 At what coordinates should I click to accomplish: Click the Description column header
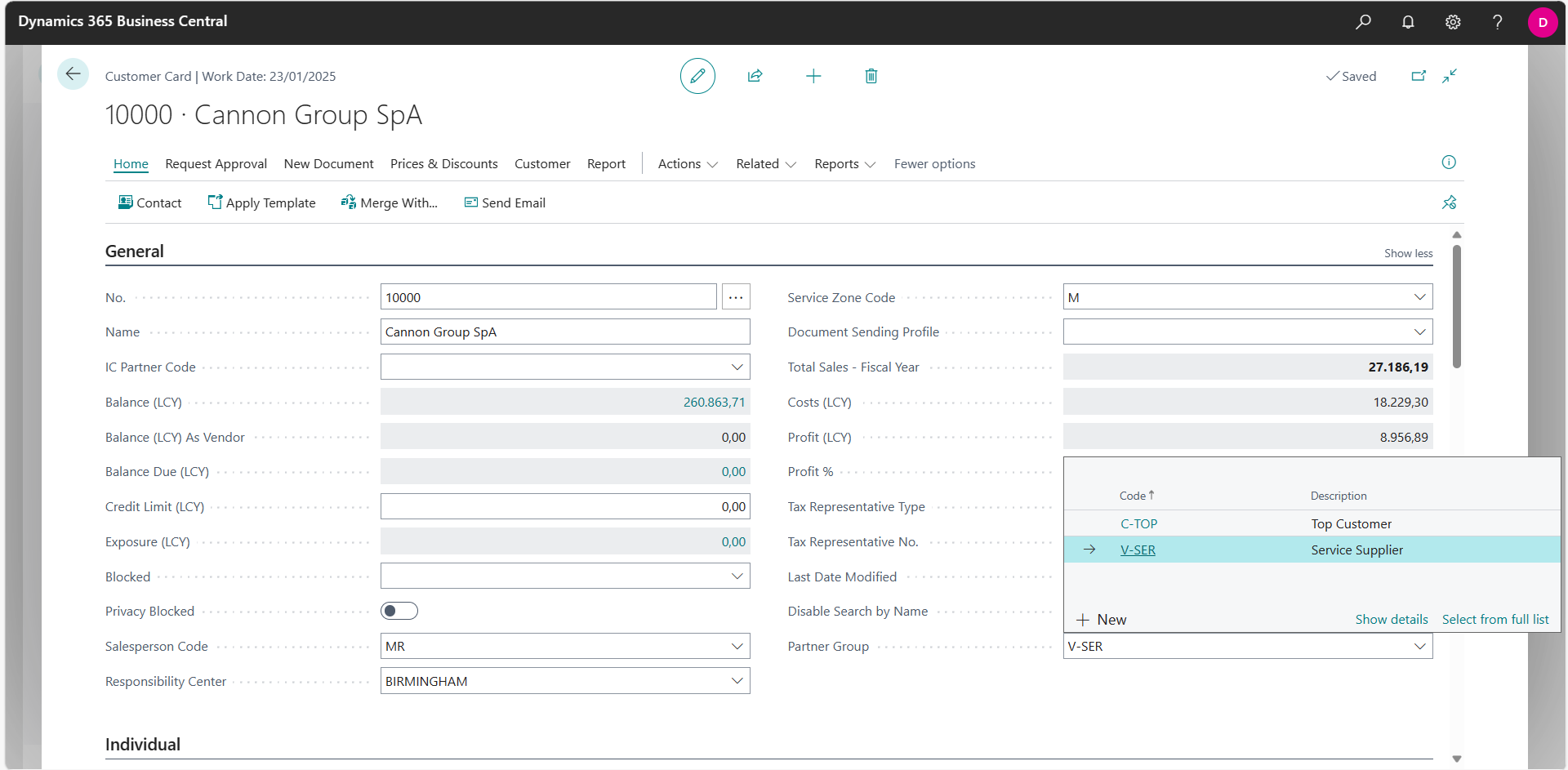pyautogui.click(x=1339, y=496)
